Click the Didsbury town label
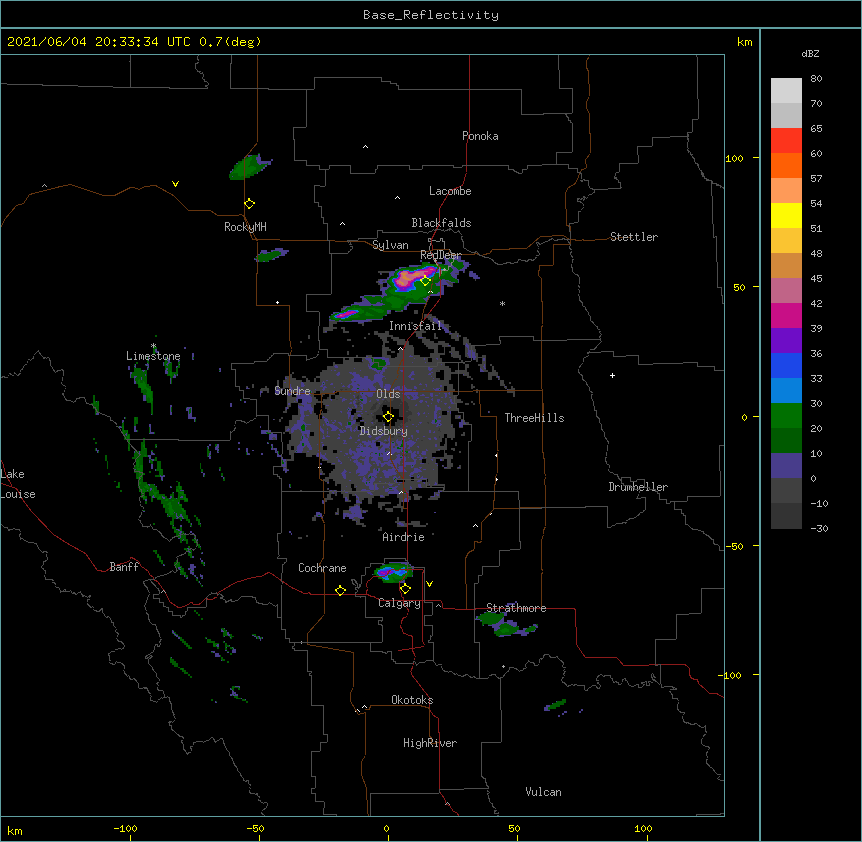The width and height of the screenshot is (862, 842). click(x=384, y=431)
